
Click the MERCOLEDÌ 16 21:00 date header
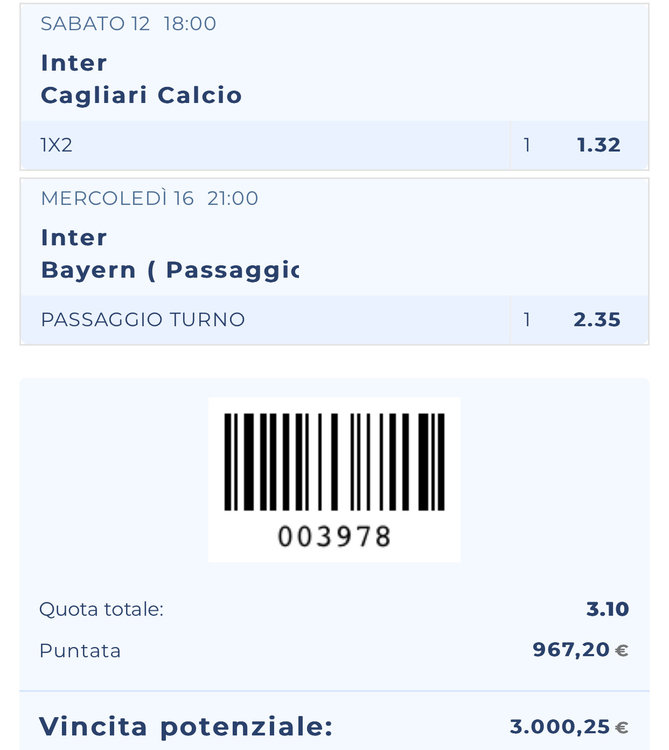149,198
